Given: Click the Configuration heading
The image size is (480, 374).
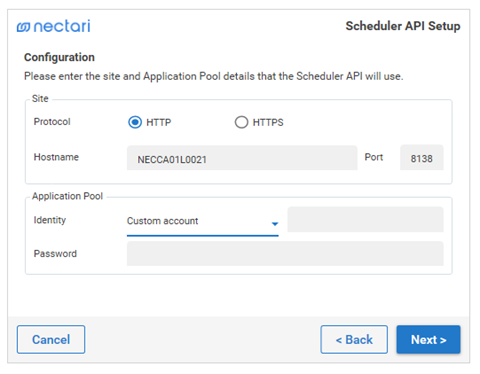Looking at the screenshot, I should [x=59, y=57].
